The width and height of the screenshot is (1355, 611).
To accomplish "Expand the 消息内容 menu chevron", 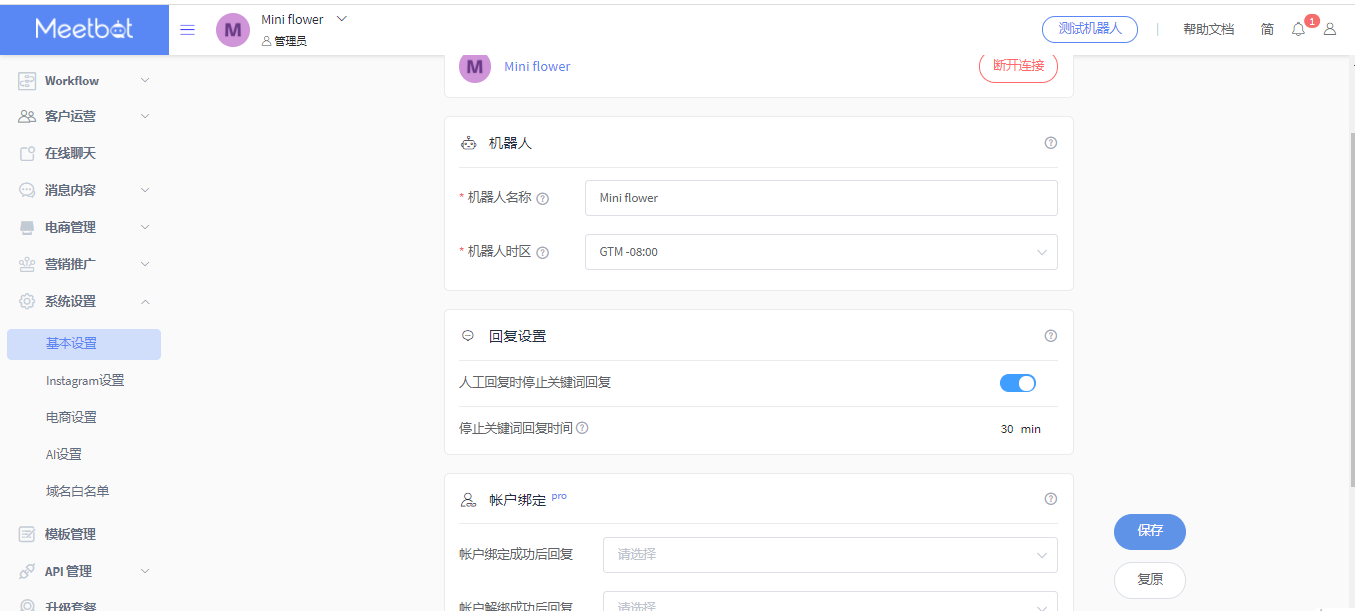I will pyautogui.click(x=145, y=190).
